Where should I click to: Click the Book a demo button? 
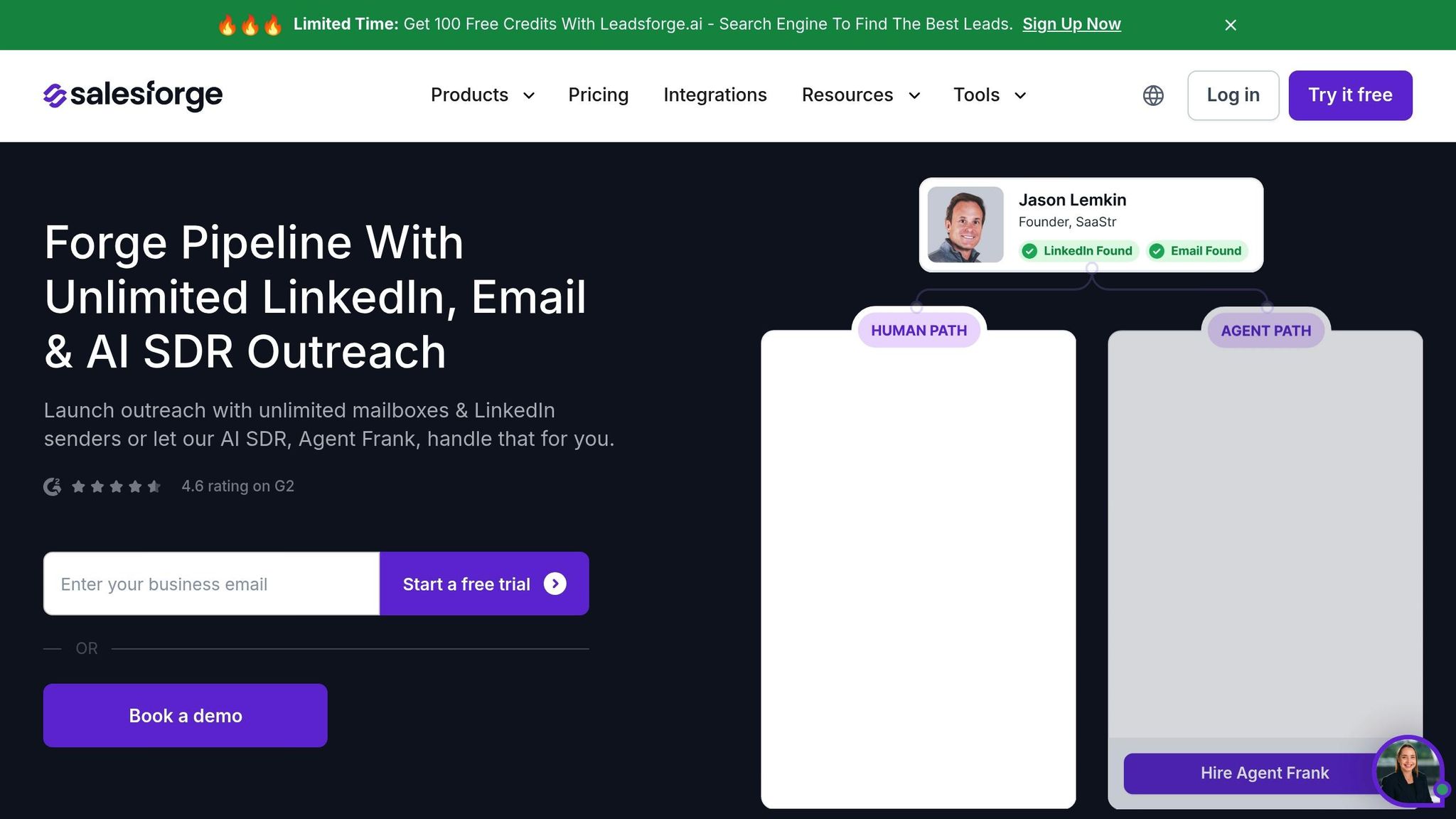[x=186, y=715]
